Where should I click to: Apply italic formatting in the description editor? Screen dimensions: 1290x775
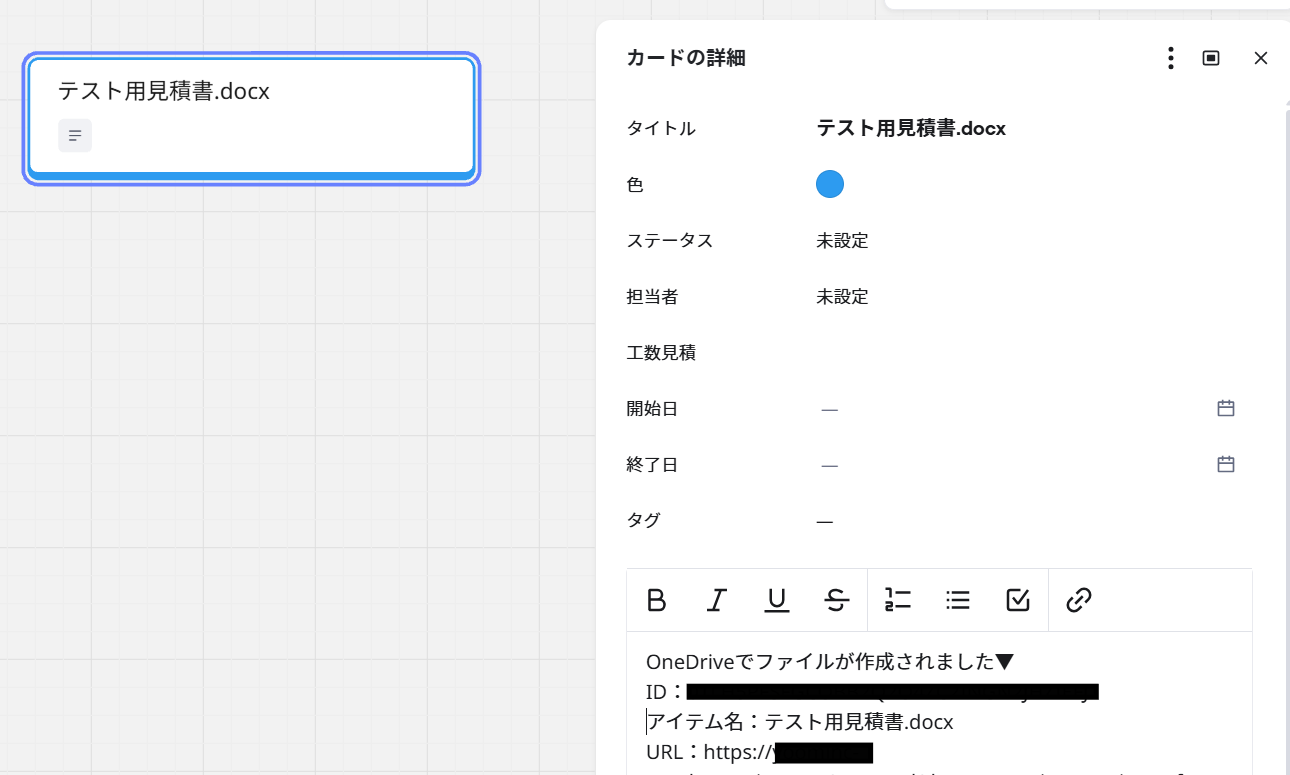point(716,600)
